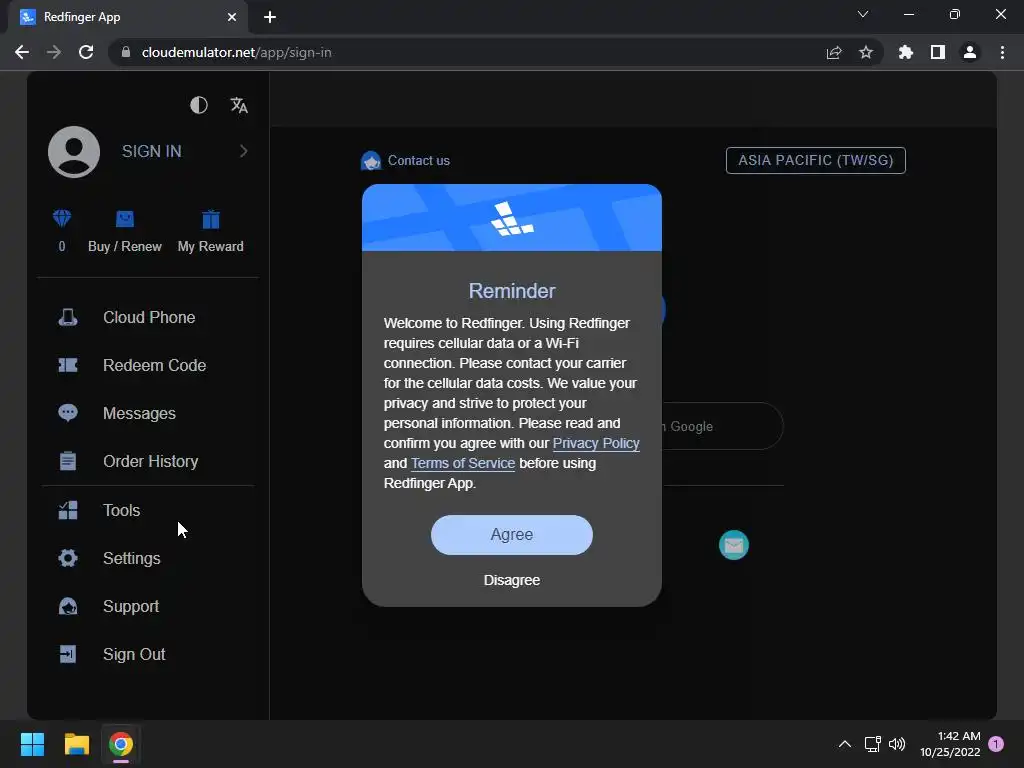Click the share this page icon
This screenshot has width=1024, height=768.
click(834, 52)
